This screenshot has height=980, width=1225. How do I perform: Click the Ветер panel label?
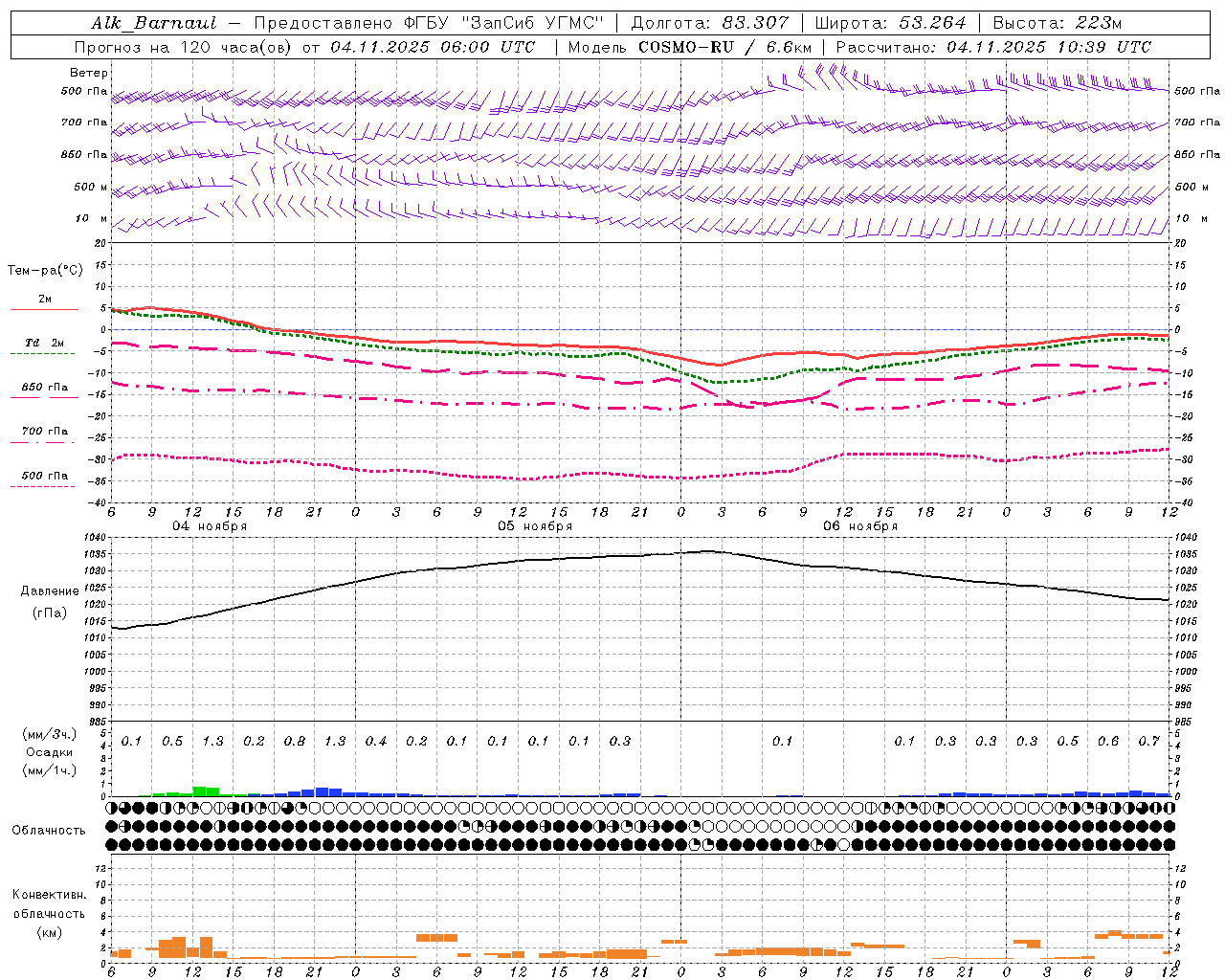click(x=89, y=73)
